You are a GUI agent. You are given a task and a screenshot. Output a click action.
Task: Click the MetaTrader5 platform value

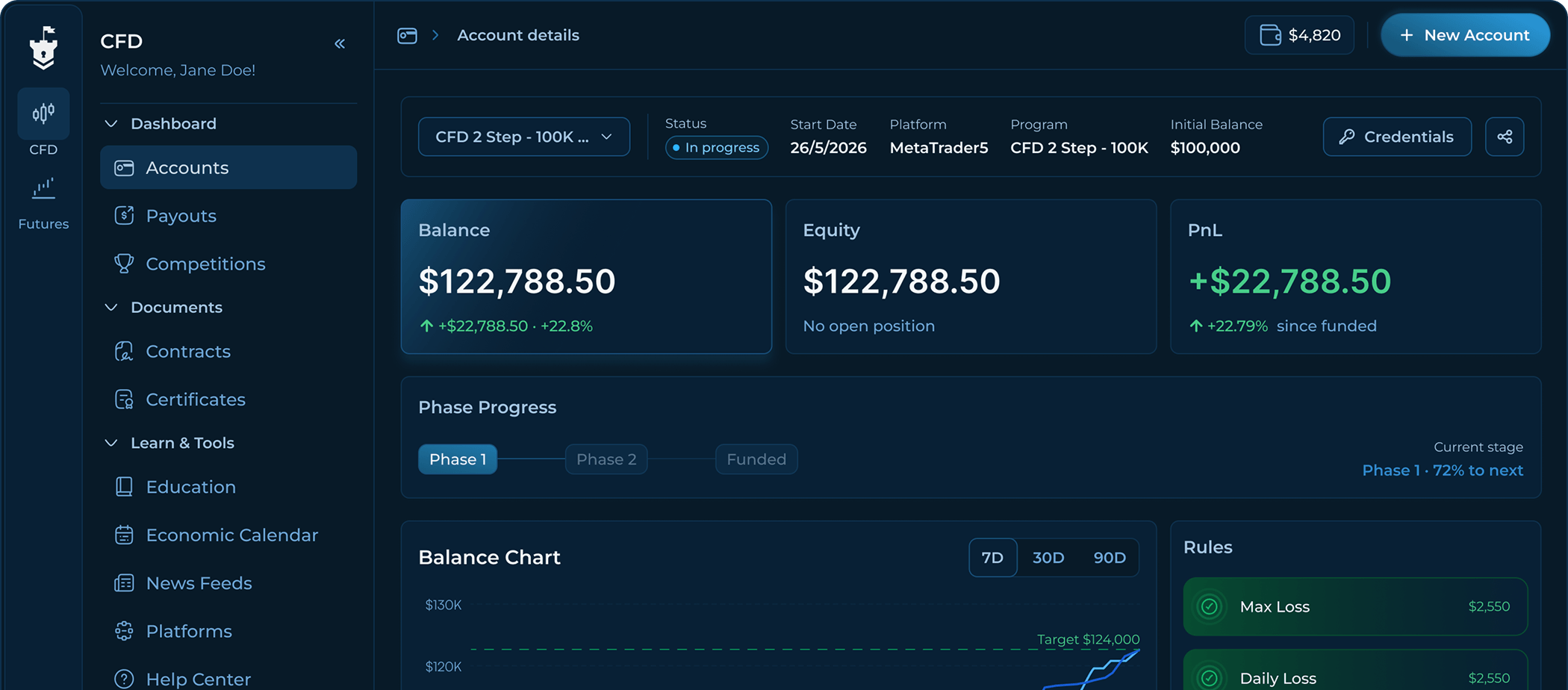[x=939, y=148]
